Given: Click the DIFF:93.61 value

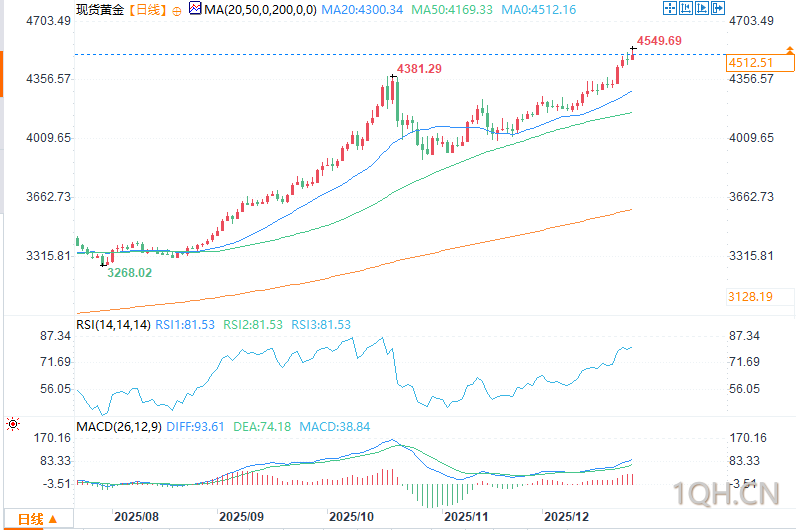Looking at the screenshot, I should (x=195, y=427).
